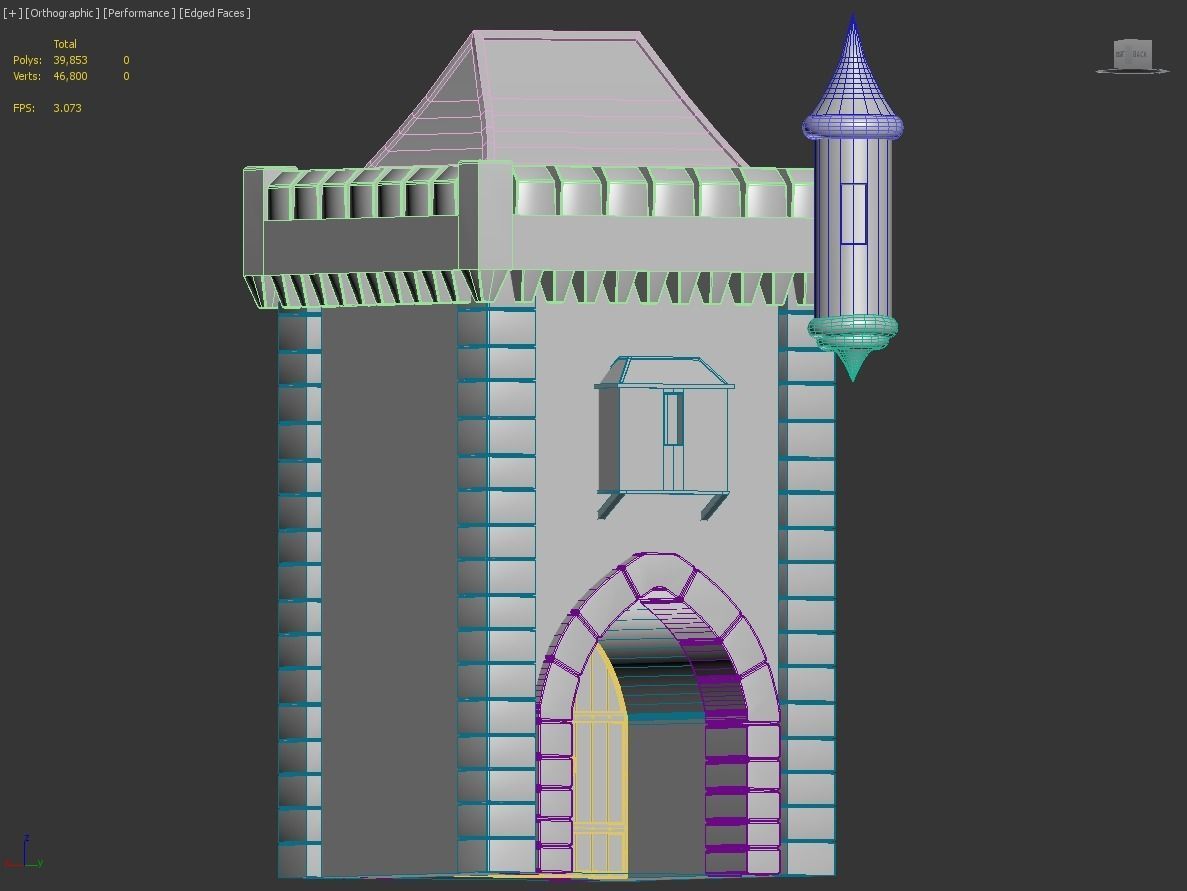
Task: Open the Performance quality label menu
Action: coord(139,13)
